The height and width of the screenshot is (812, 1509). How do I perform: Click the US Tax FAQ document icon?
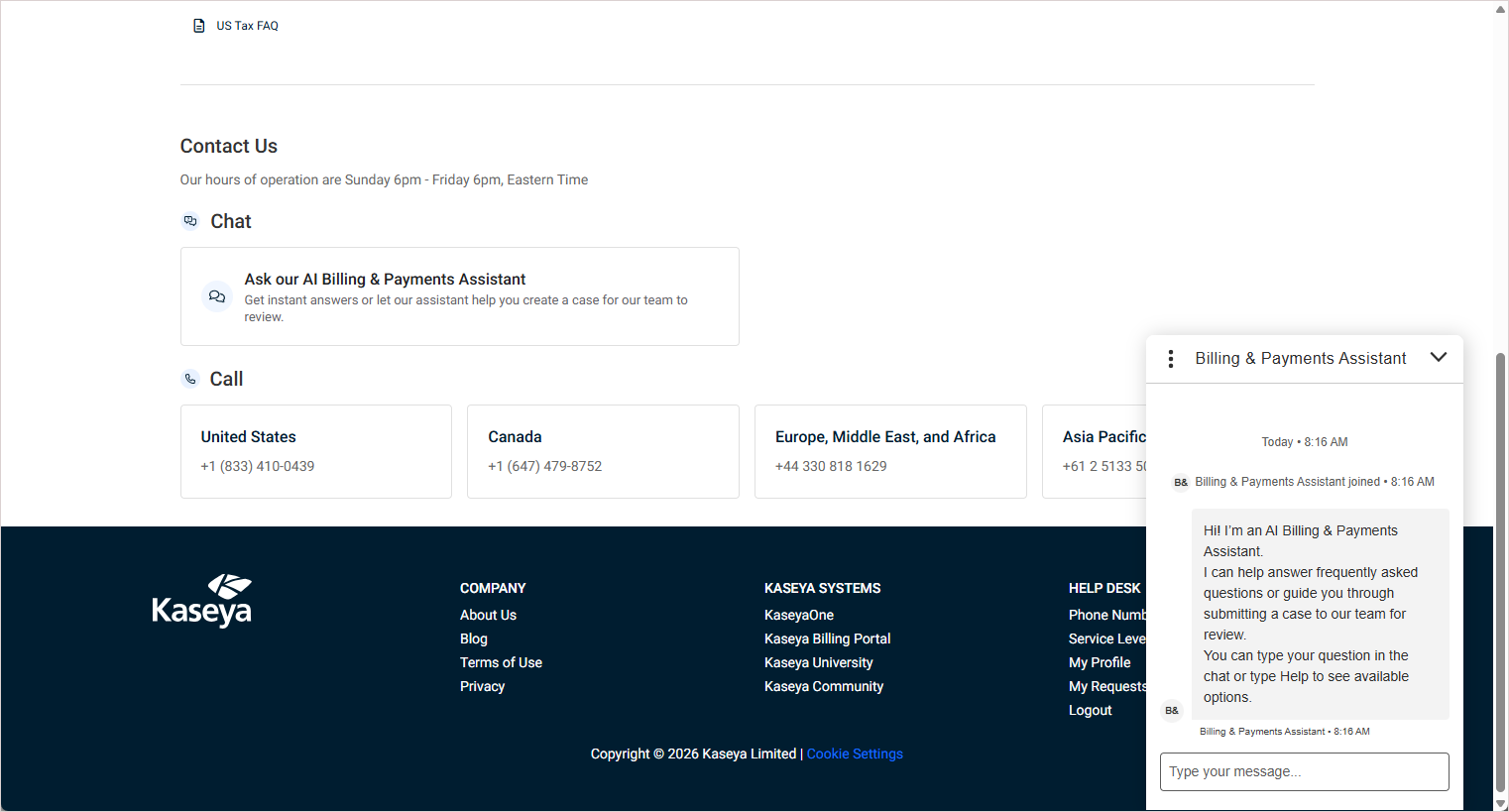click(x=198, y=26)
